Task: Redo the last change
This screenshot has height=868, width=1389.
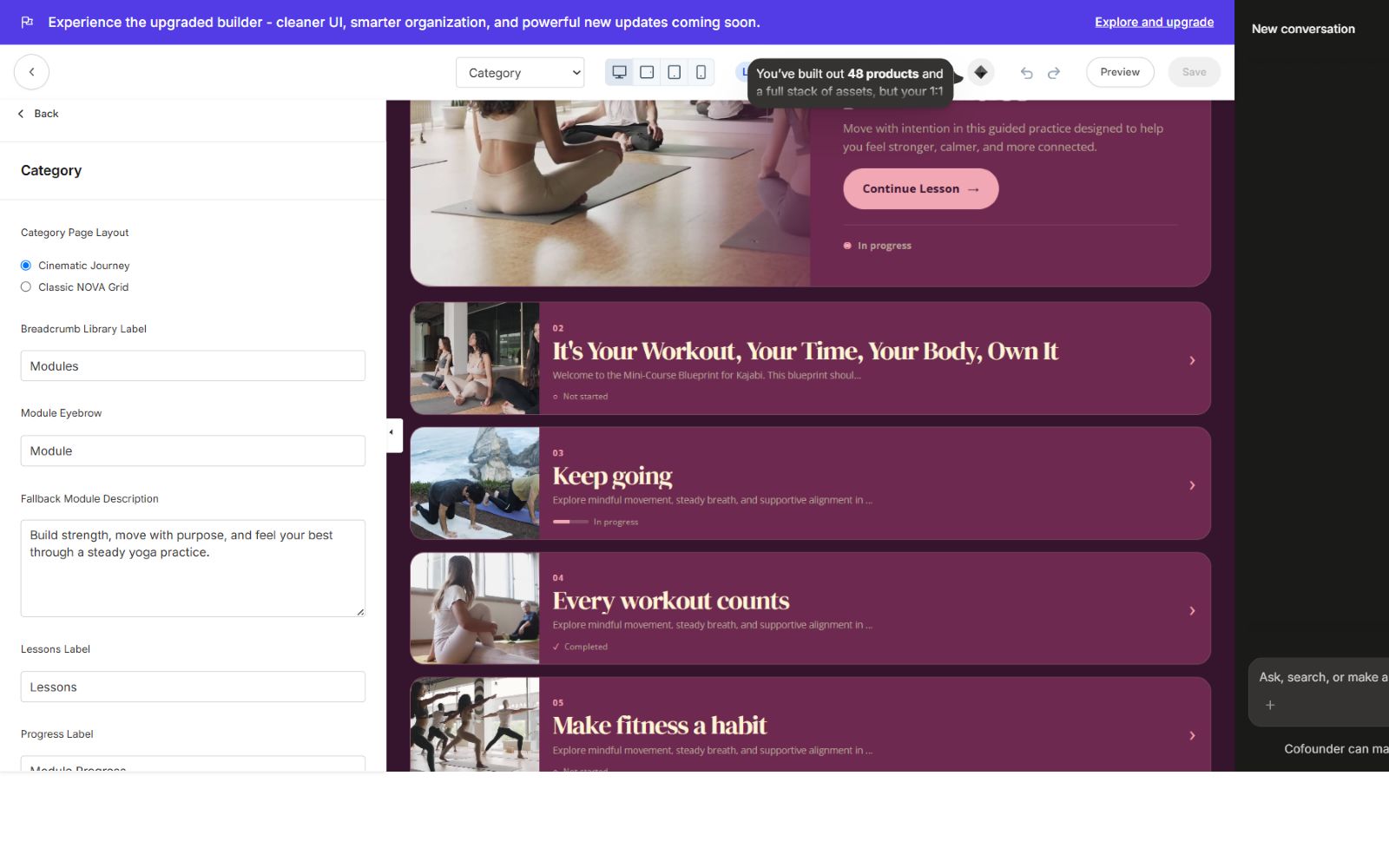Action: click(x=1054, y=73)
